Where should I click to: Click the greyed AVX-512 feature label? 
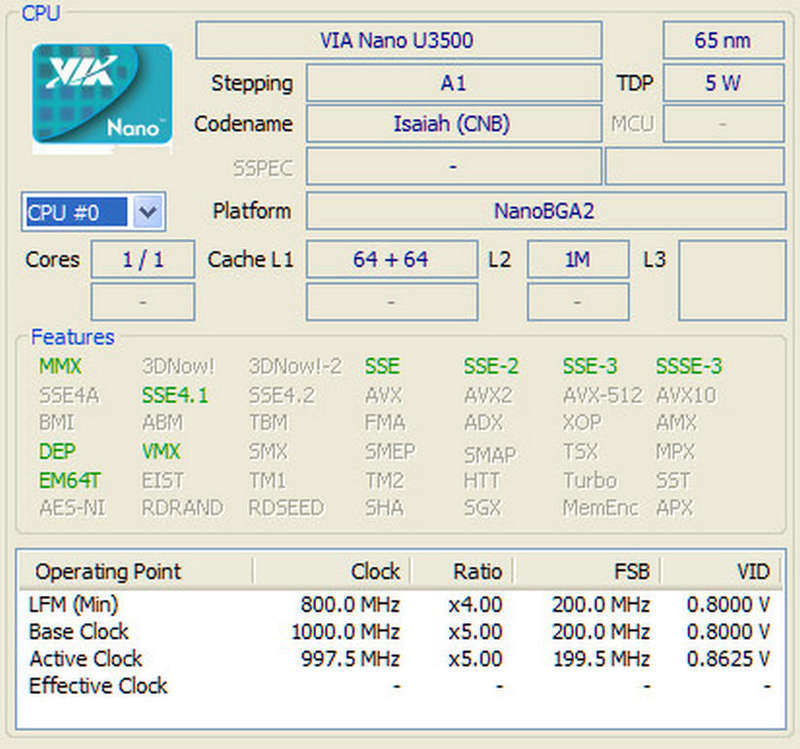coord(603,395)
